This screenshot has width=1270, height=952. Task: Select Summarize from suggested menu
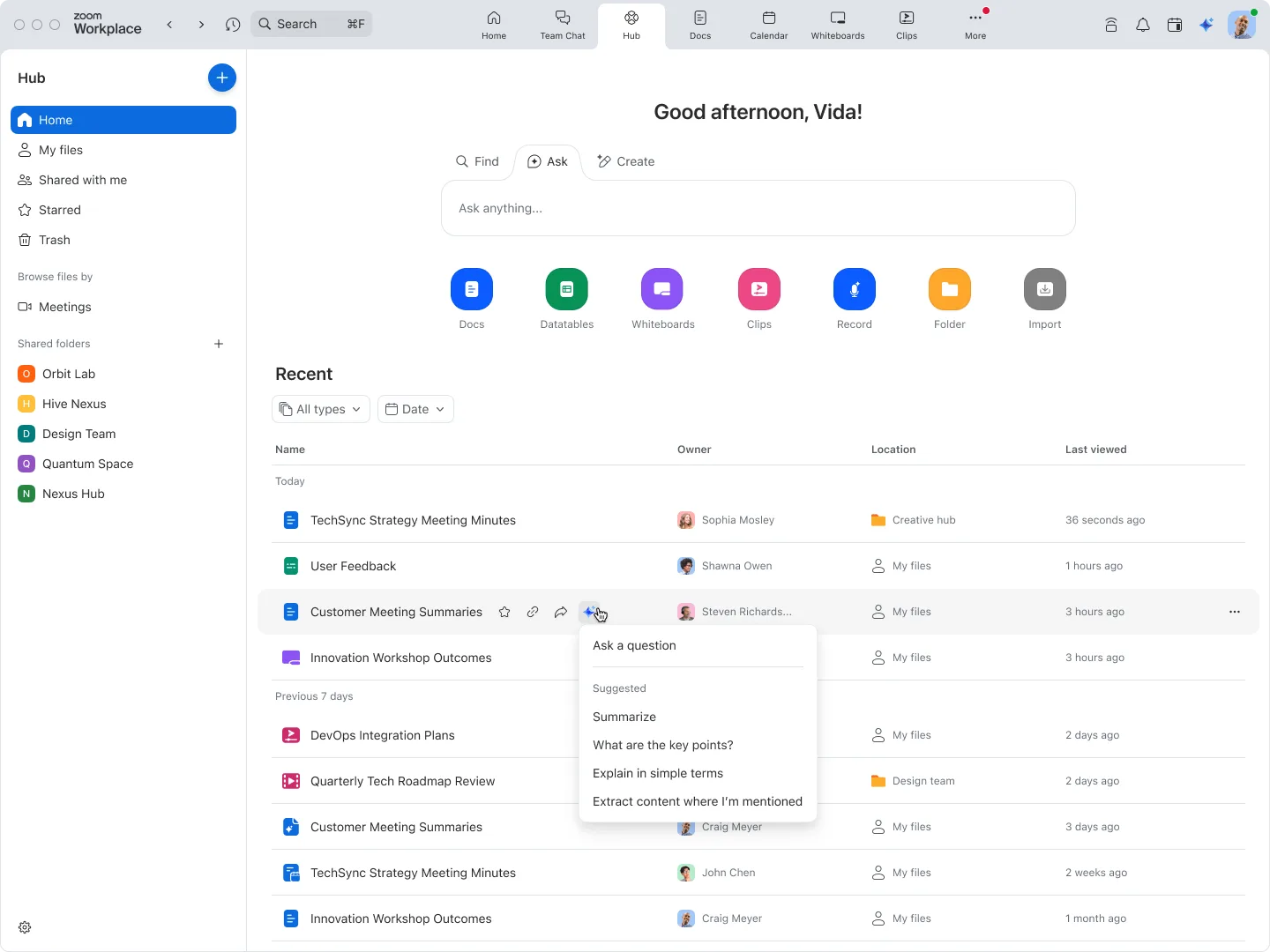coord(624,717)
